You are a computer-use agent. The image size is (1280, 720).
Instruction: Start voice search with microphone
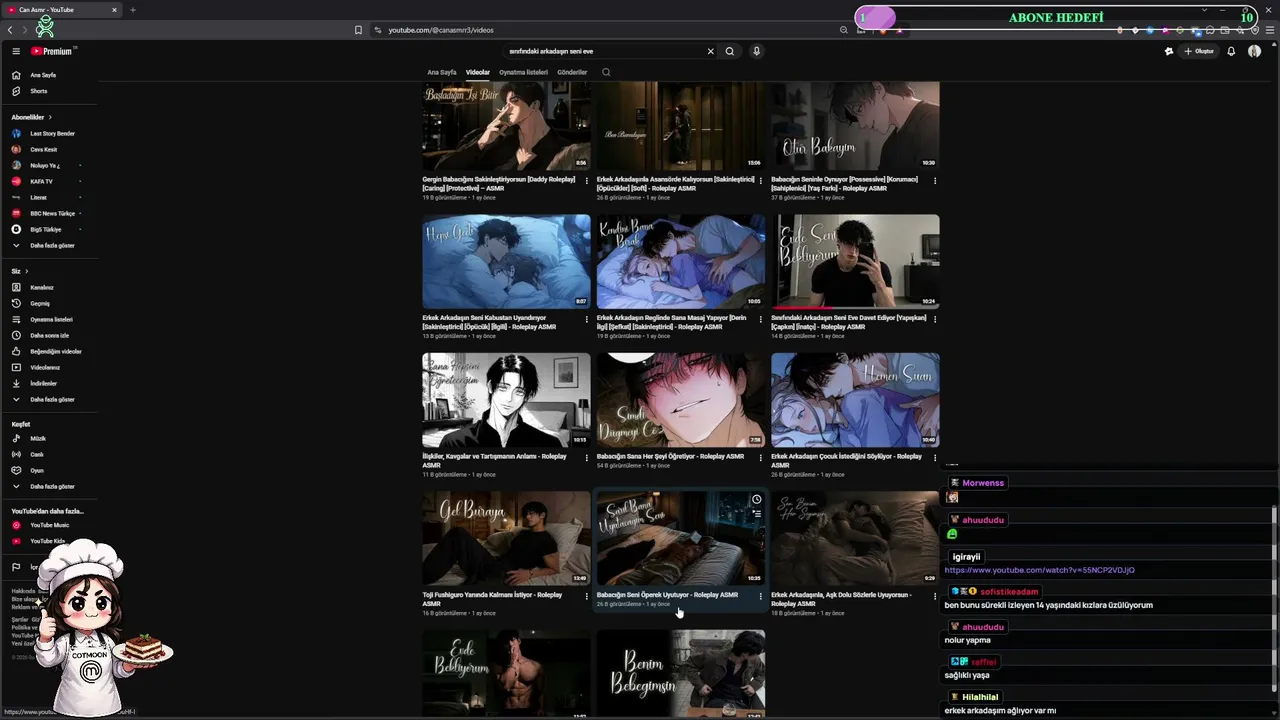(x=756, y=51)
